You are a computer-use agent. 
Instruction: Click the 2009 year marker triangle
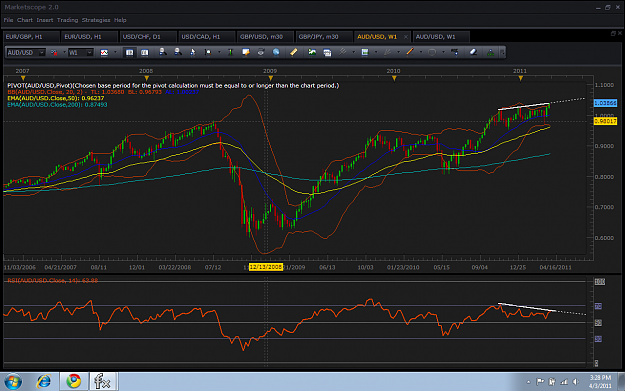tap(271, 78)
